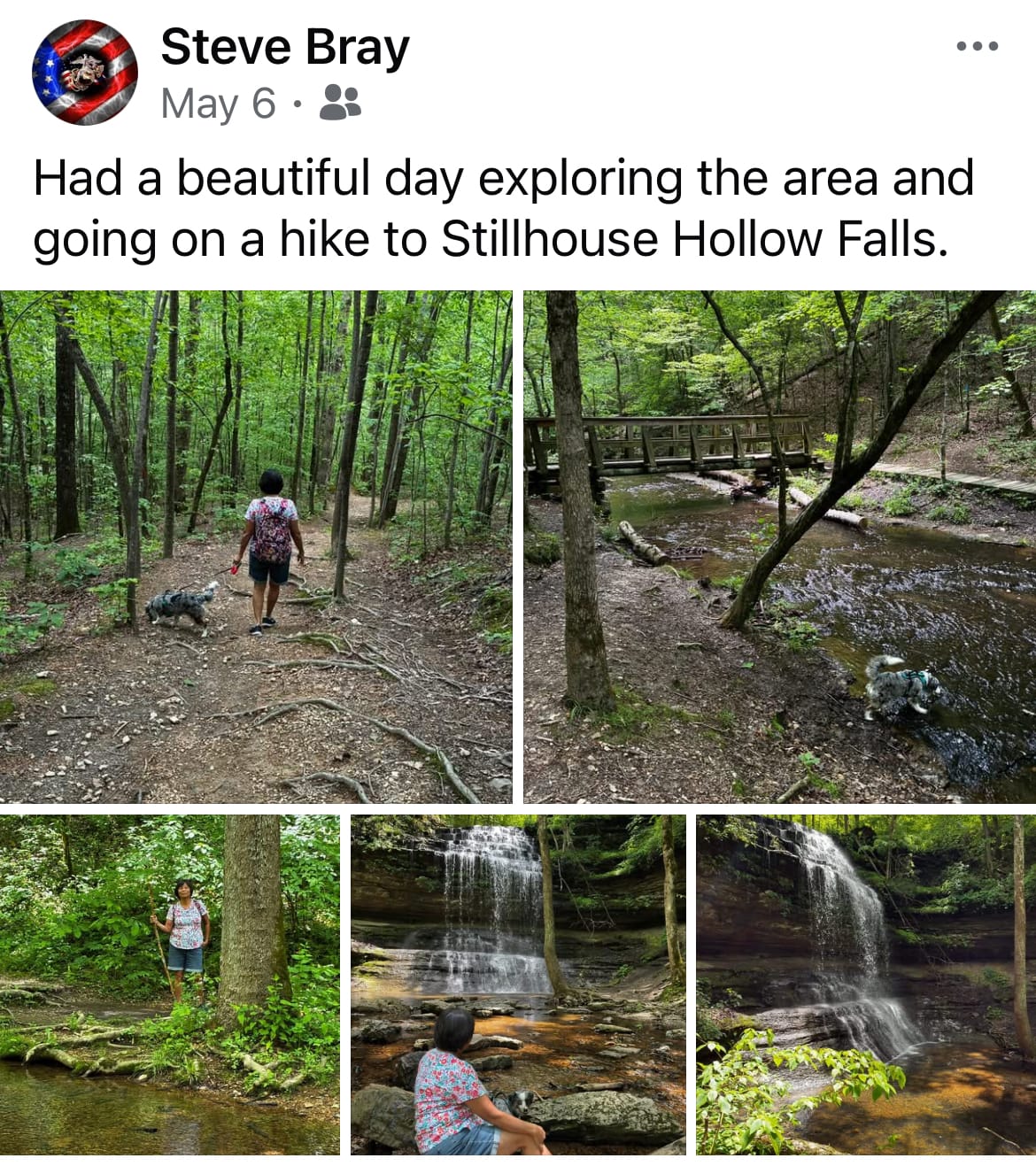The width and height of the screenshot is (1036, 1166).
Task: Open the wooden footbridge over creek photo
Action: coord(780,546)
